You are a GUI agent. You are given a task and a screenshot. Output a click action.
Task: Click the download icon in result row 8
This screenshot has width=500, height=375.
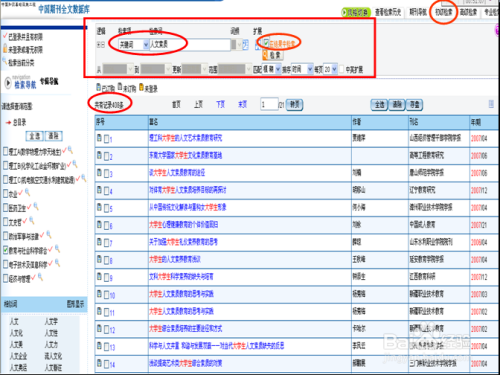tap(99, 259)
